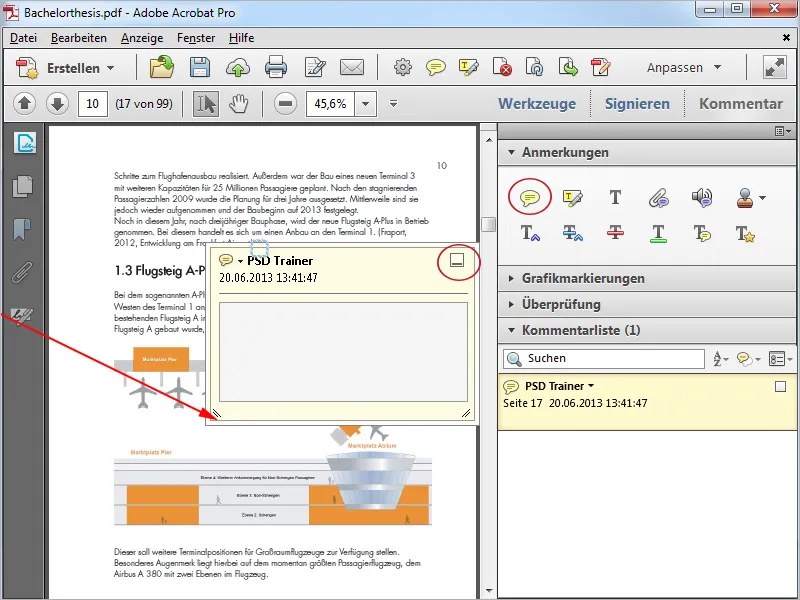Image resolution: width=800 pixels, height=600 pixels.
Task: Select insert text at cursor tool
Action: point(530,233)
